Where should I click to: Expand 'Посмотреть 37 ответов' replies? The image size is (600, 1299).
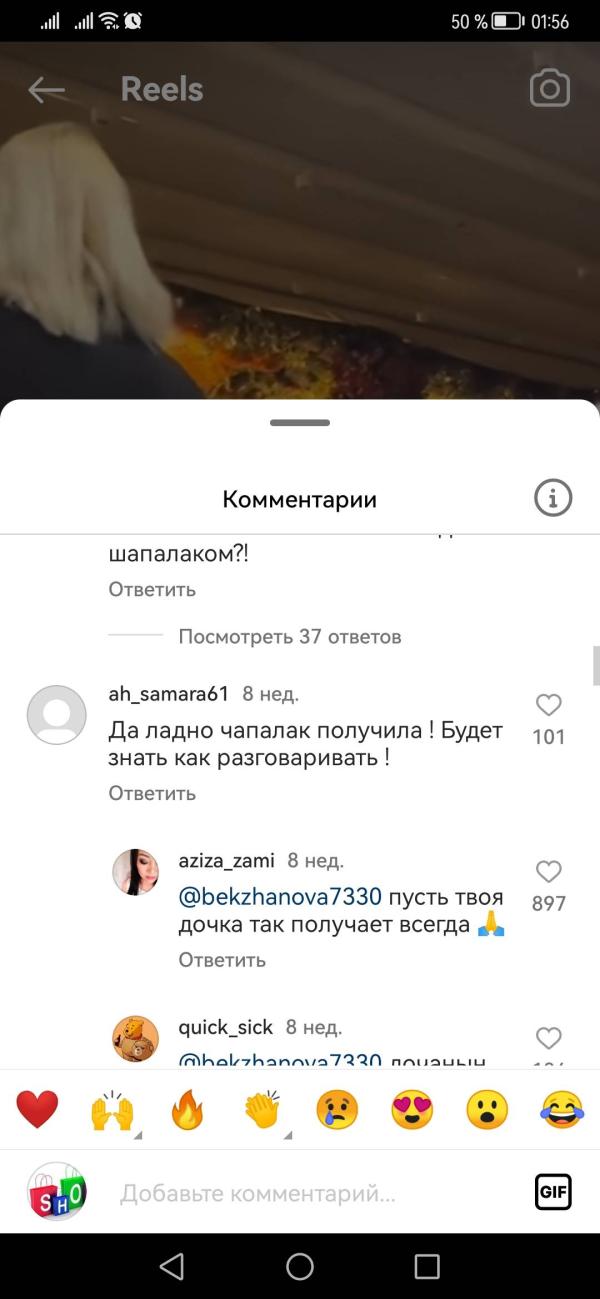click(290, 636)
